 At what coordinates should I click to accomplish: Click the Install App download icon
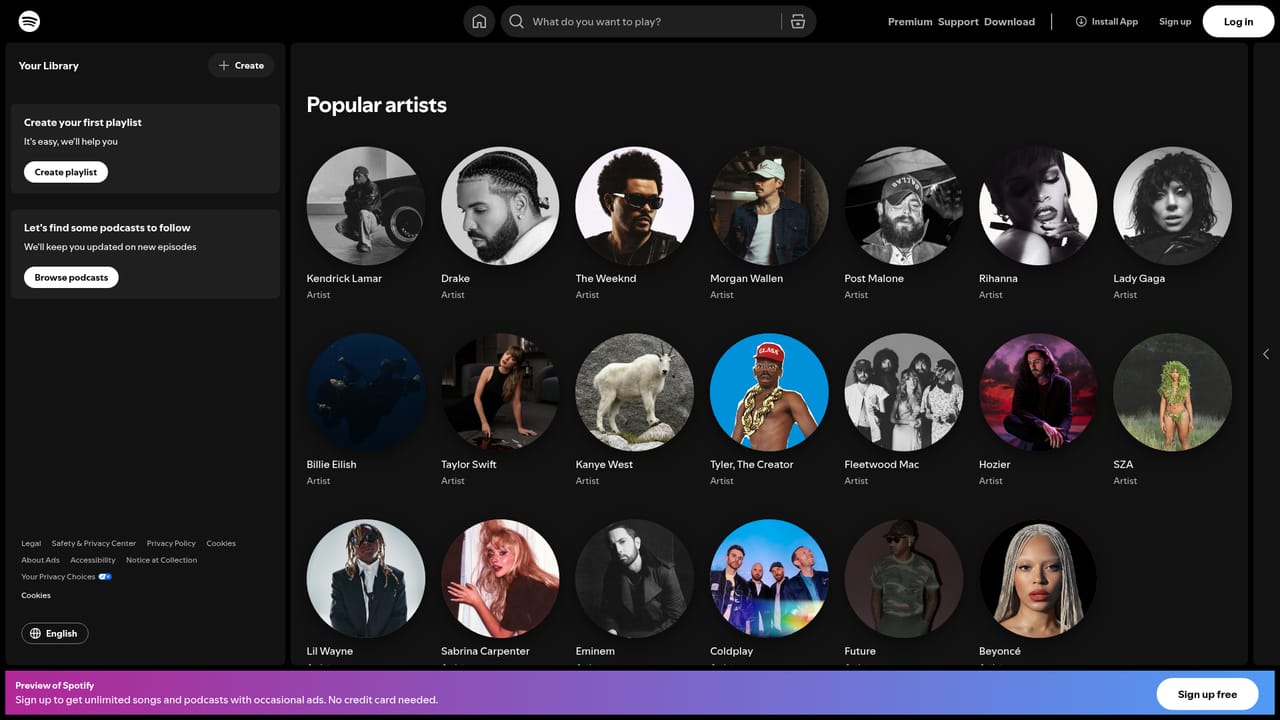click(x=1081, y=21)
